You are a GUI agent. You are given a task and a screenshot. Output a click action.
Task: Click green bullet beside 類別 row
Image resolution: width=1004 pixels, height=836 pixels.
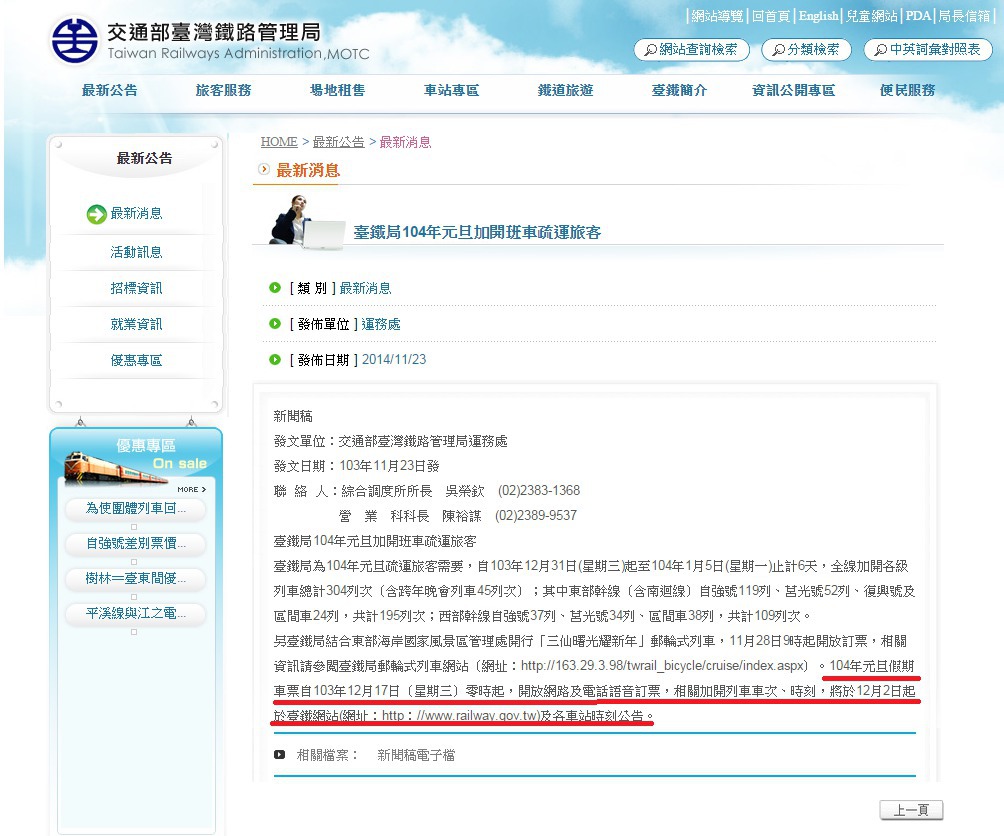(275, 287)
